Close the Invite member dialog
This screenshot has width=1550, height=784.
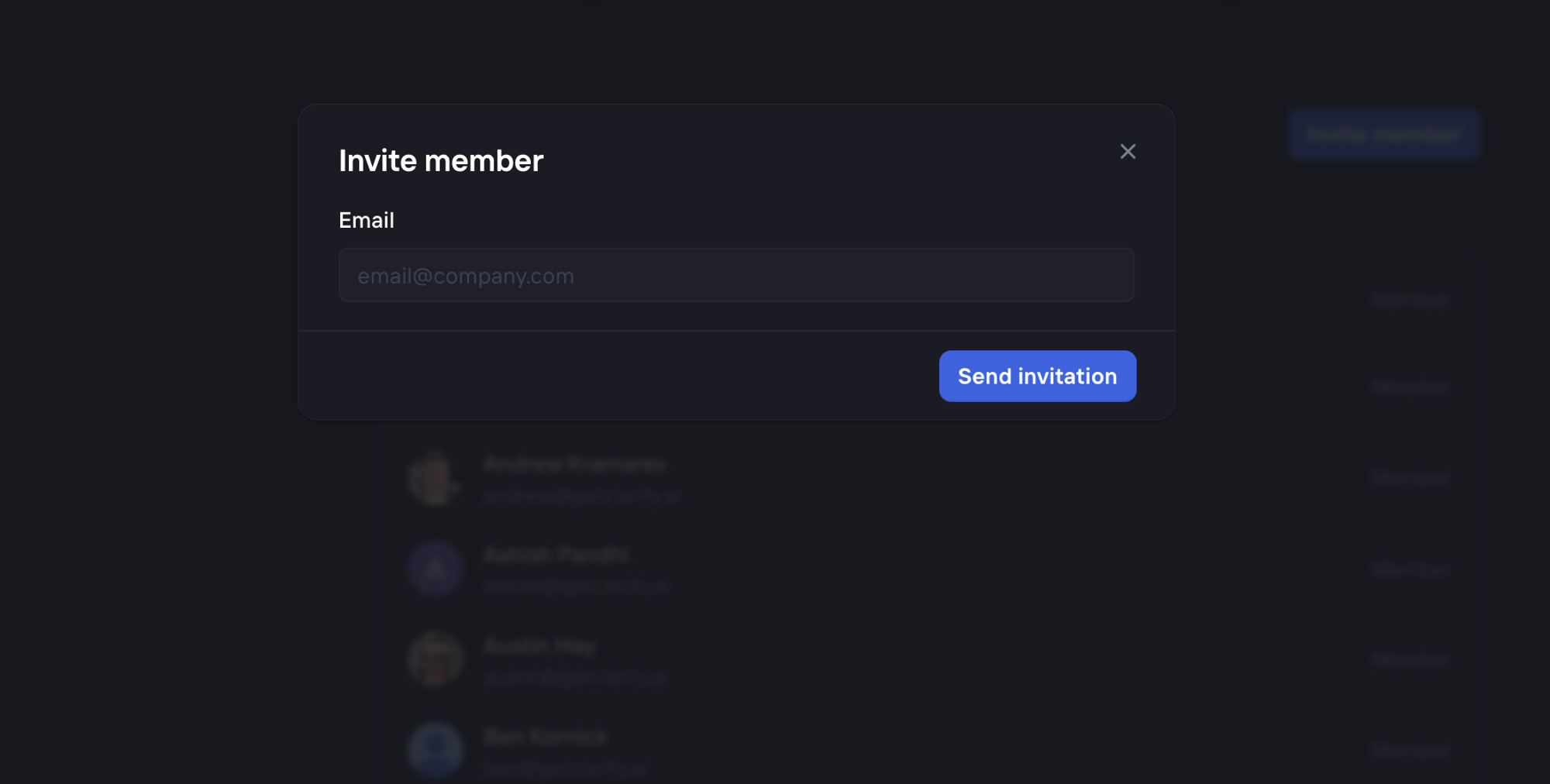pos(1128,152)
